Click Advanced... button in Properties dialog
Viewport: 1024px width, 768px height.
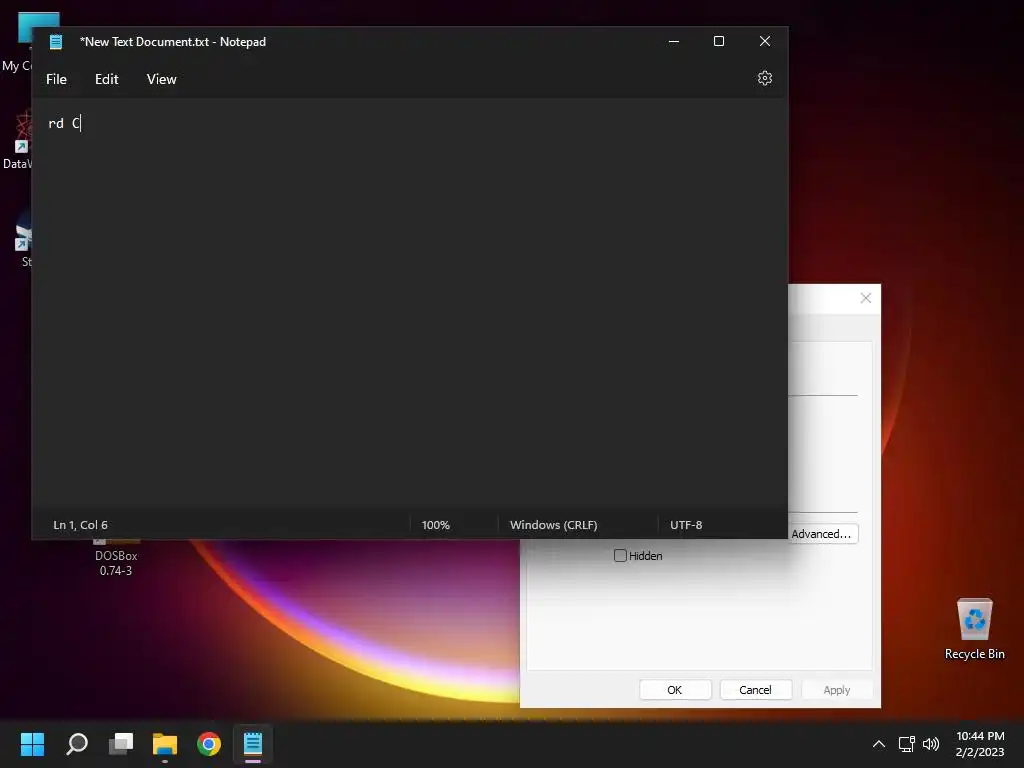click(822, 534)
